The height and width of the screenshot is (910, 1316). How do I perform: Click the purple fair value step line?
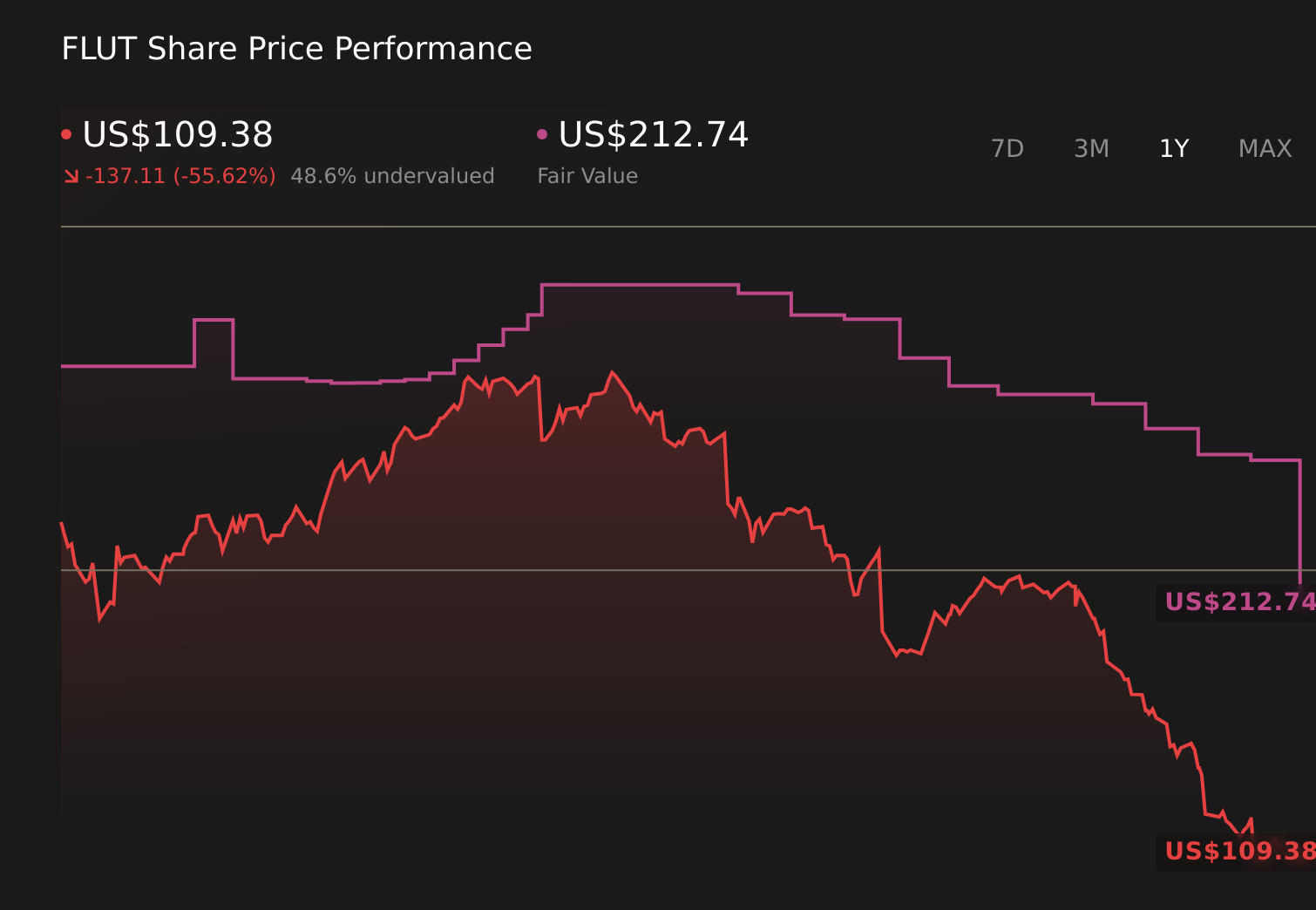pos(636,283)
